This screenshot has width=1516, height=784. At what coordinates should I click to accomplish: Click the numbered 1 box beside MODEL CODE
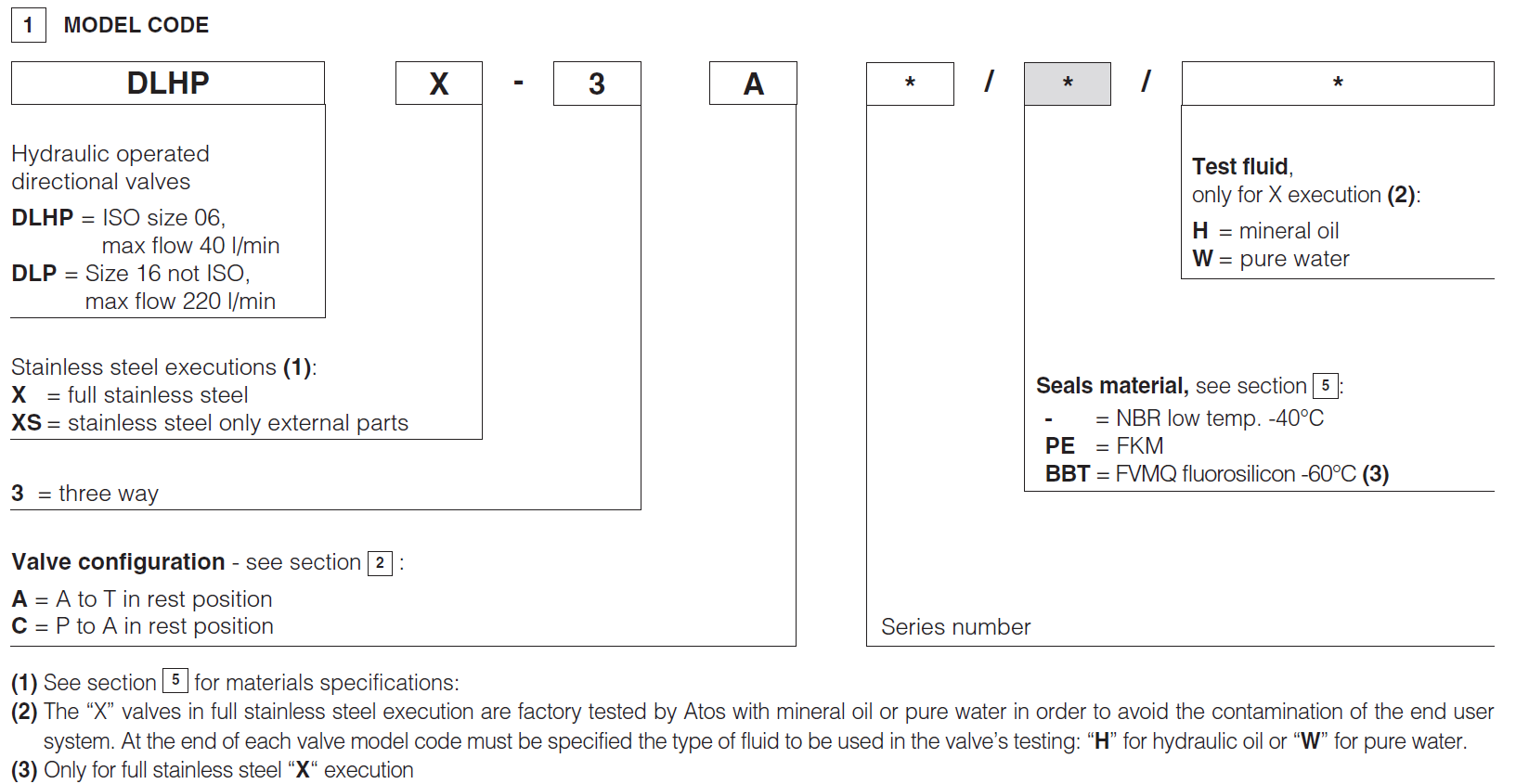tap(28, 25)
